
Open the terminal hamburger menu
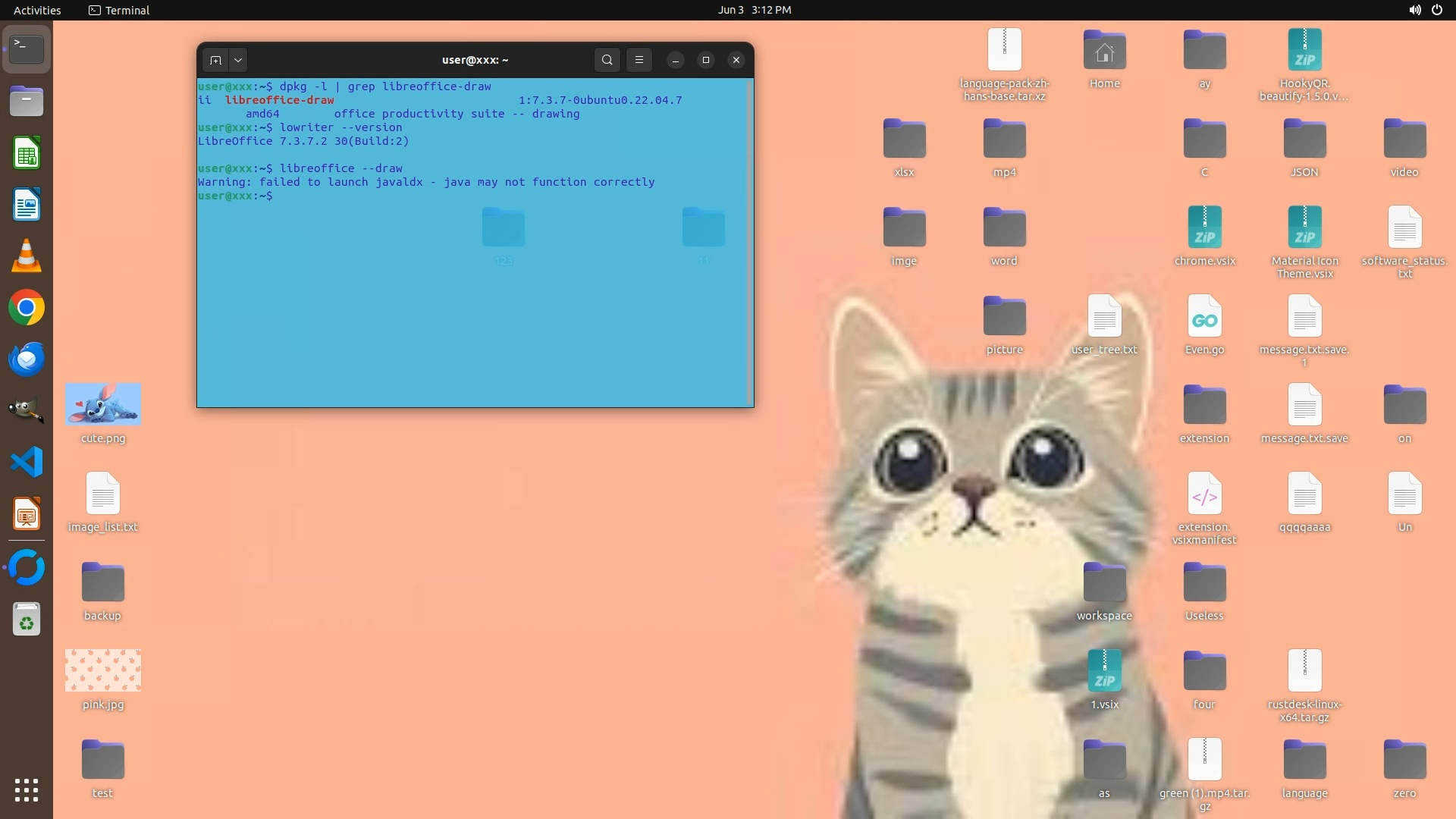pos(639,60)
